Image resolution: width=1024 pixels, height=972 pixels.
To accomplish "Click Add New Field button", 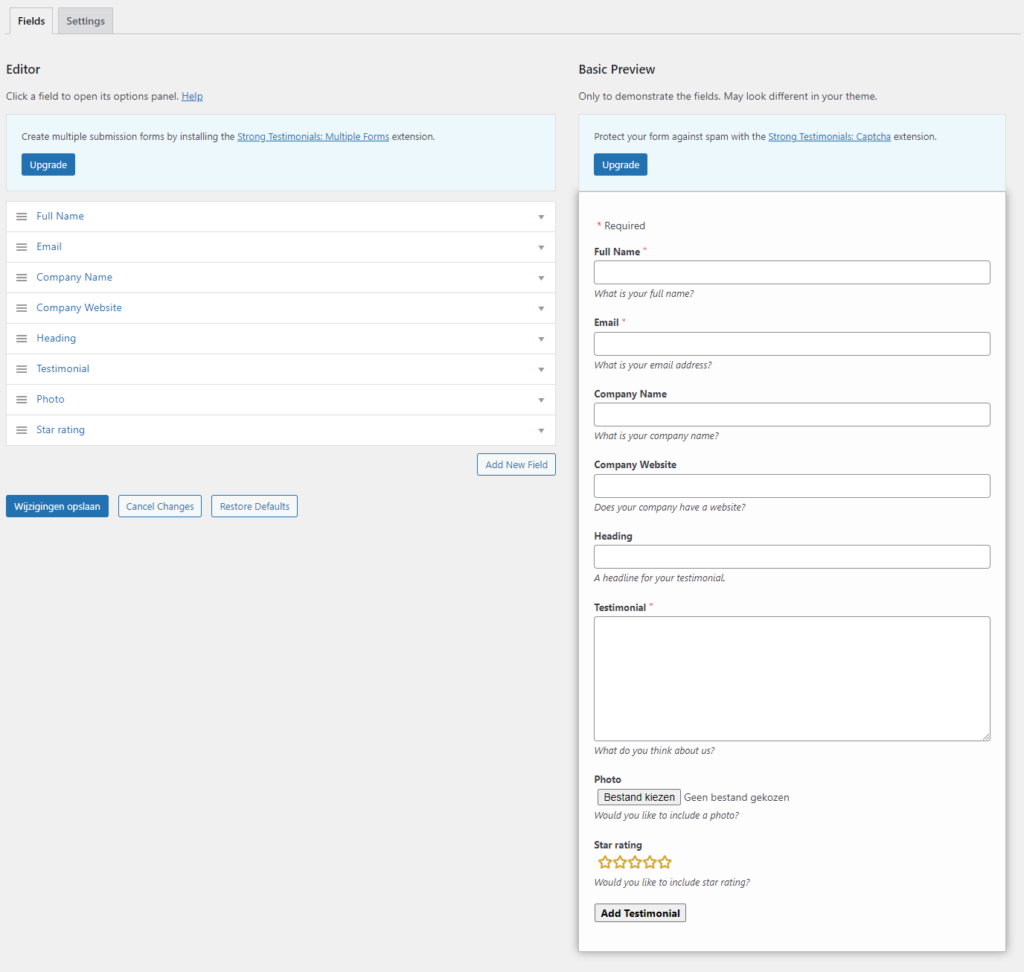I will click(x=516, y=464).
